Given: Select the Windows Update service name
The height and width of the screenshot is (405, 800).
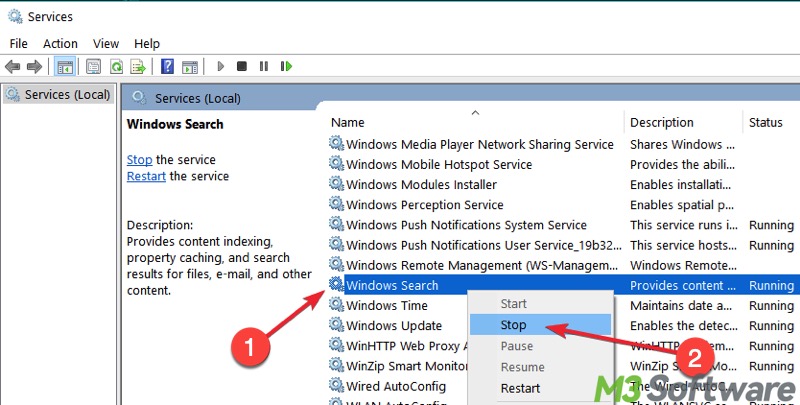Looking at the screenshot, I should 394,325.
